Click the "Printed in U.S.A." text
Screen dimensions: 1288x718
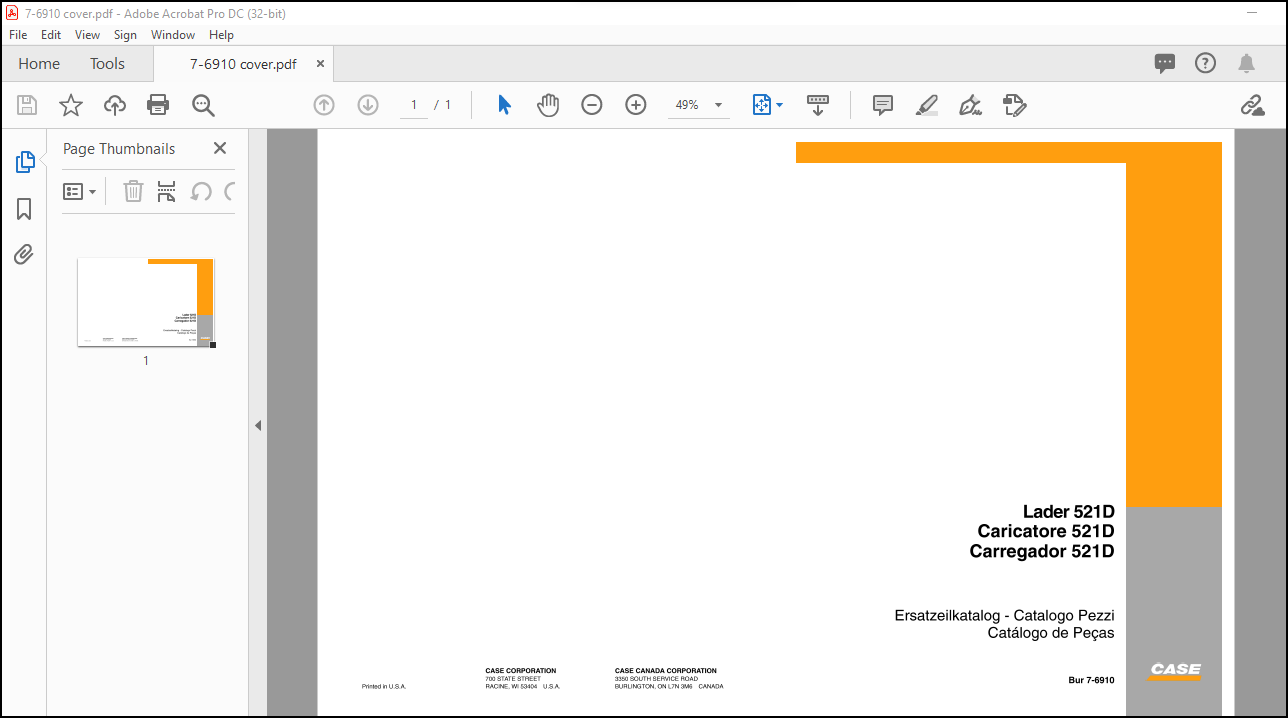384,687
